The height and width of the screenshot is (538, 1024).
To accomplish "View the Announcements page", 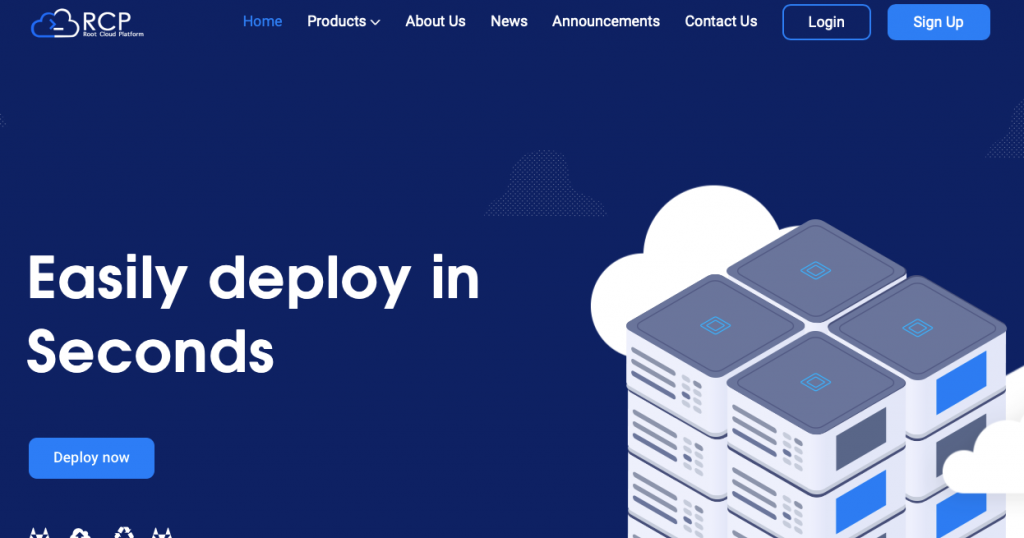I will point(606,22).
